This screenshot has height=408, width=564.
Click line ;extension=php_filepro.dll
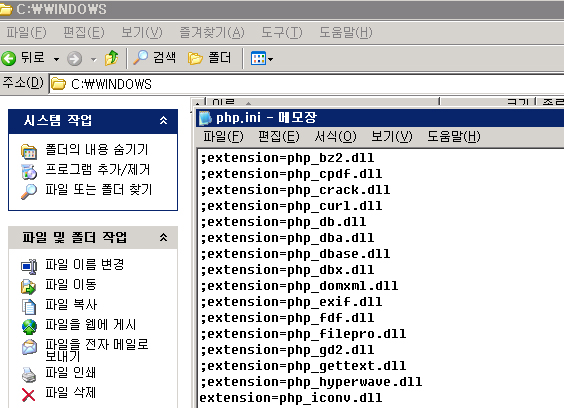pos(303,334)
